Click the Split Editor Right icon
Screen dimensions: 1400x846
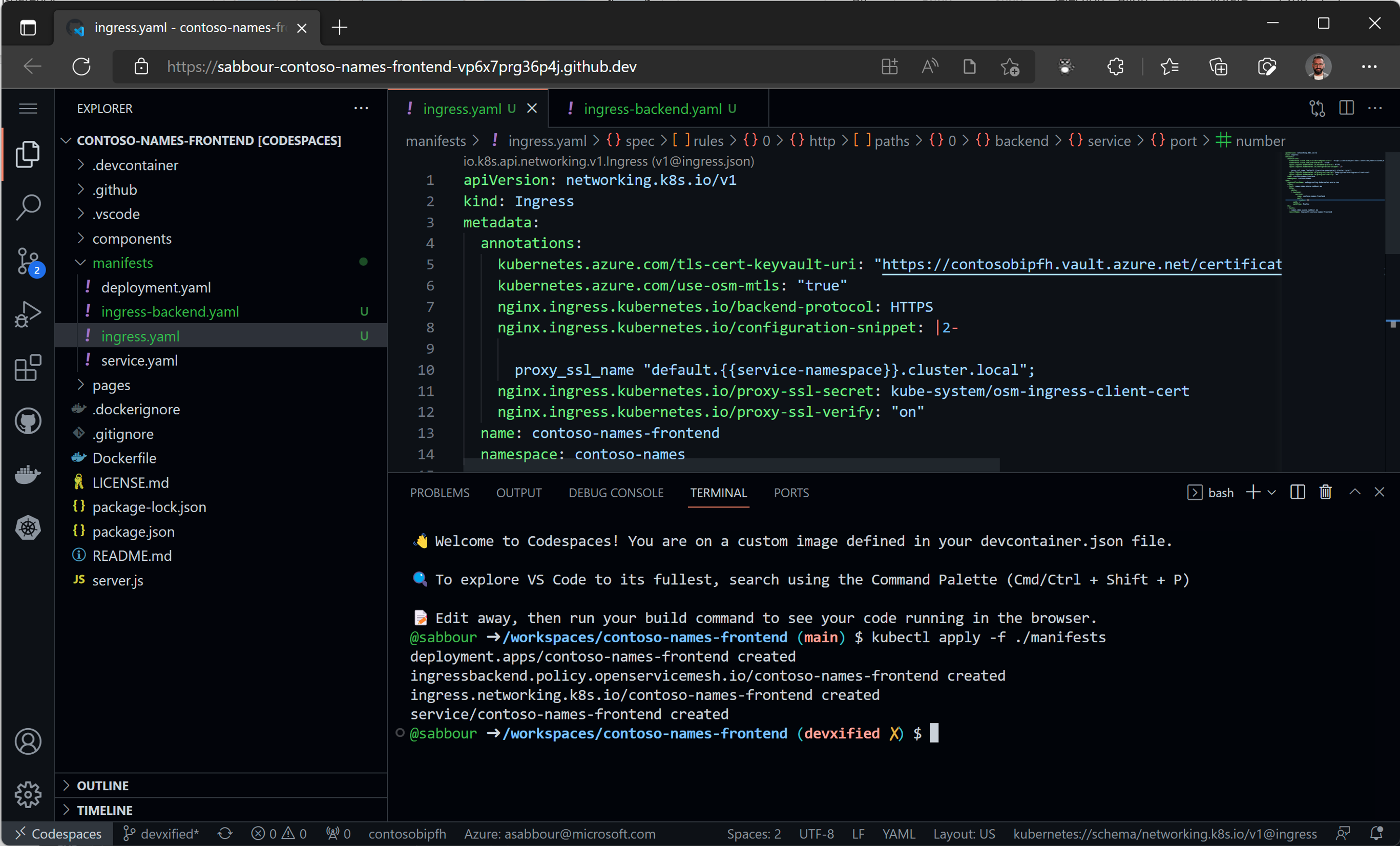1346,108
